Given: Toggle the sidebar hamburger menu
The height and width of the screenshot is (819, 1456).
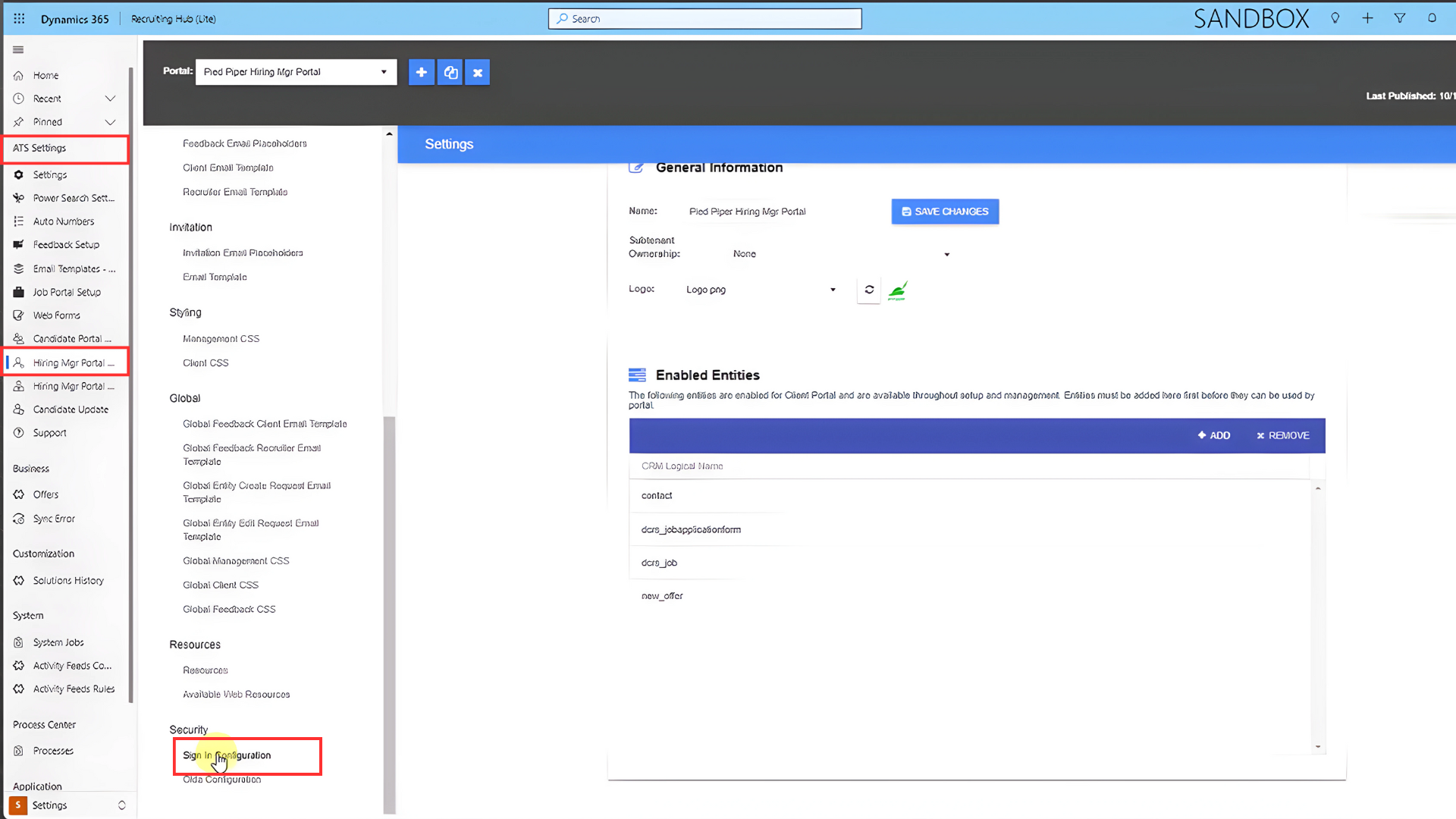Looking at the screenshot, I should click(x=18, y=50).
